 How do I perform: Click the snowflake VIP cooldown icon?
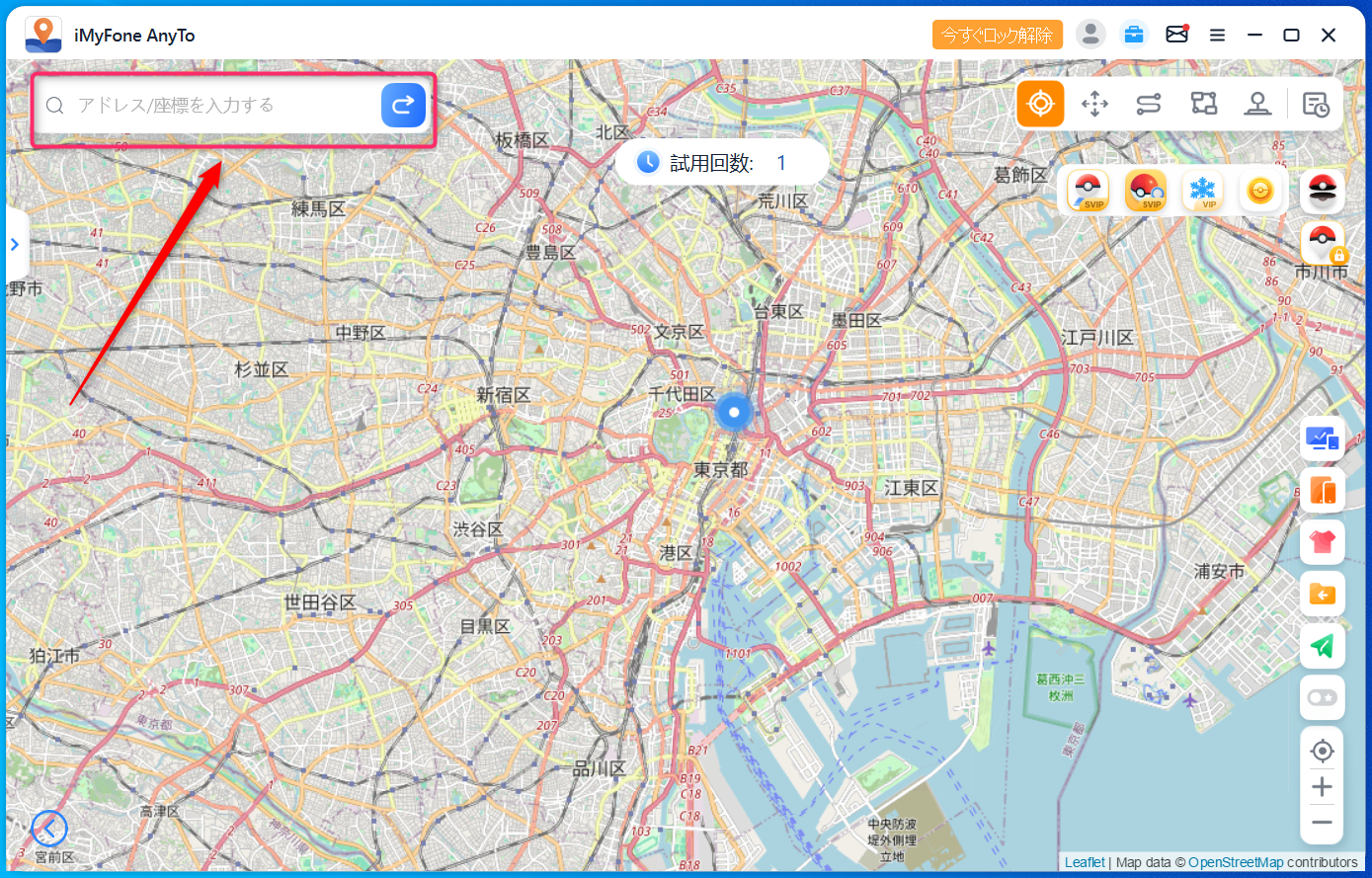click(x=1202, y=191)
